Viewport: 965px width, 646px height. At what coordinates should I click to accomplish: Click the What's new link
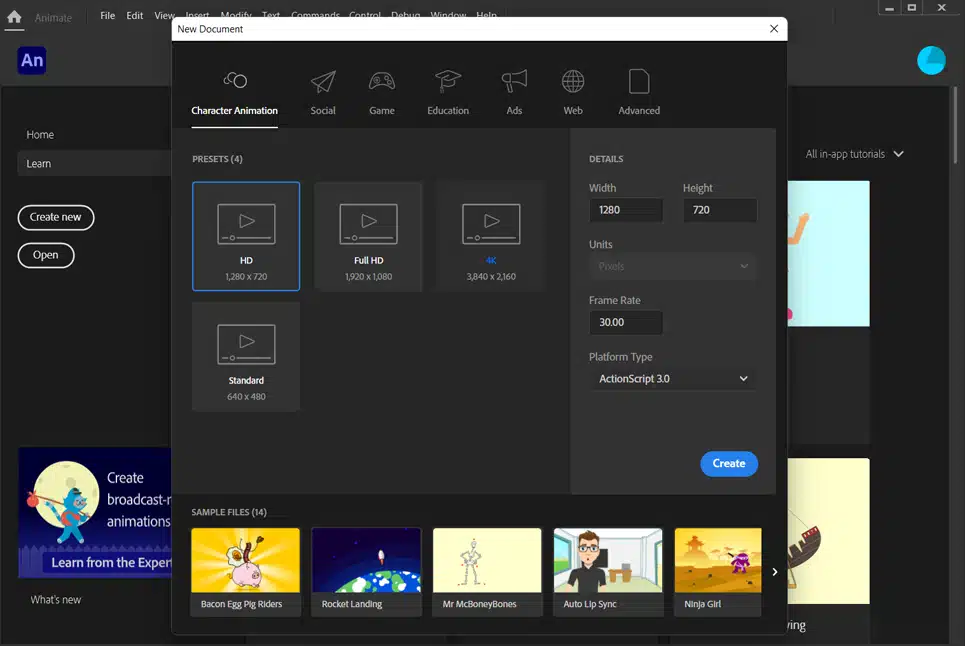[55, 599]
